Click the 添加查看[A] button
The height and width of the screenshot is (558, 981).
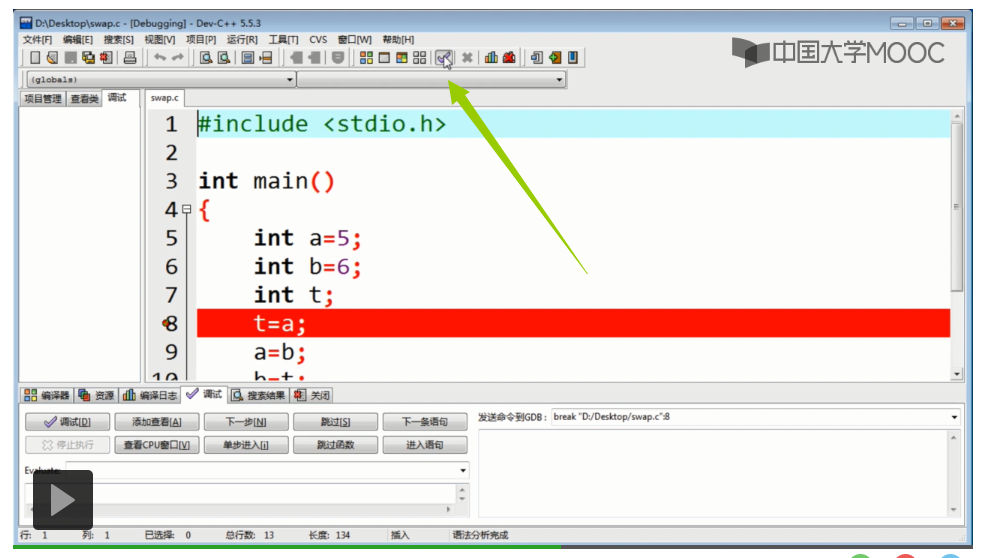pos(156,422)
